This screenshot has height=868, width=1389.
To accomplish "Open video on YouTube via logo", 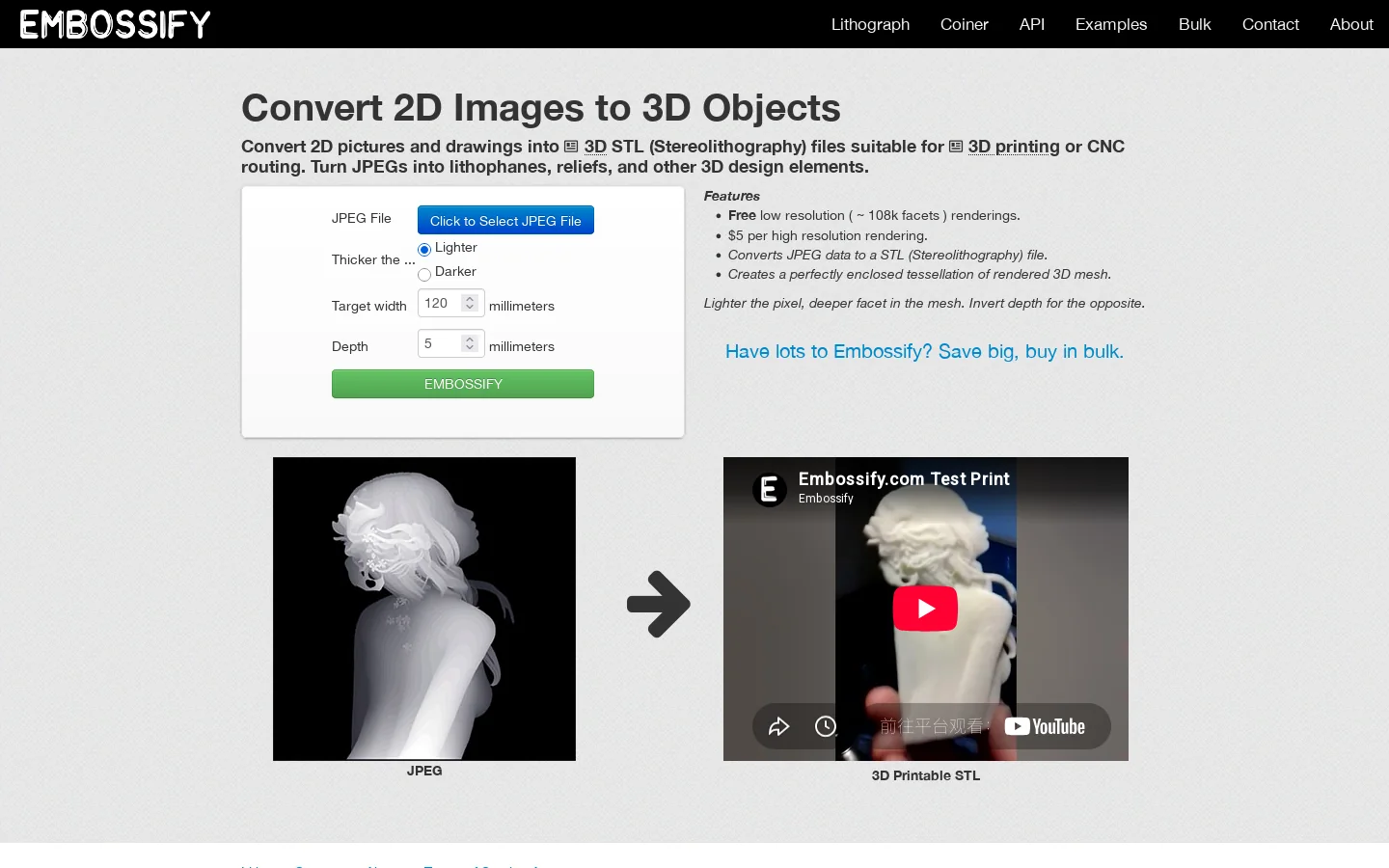I will (x=1045, y=726).
